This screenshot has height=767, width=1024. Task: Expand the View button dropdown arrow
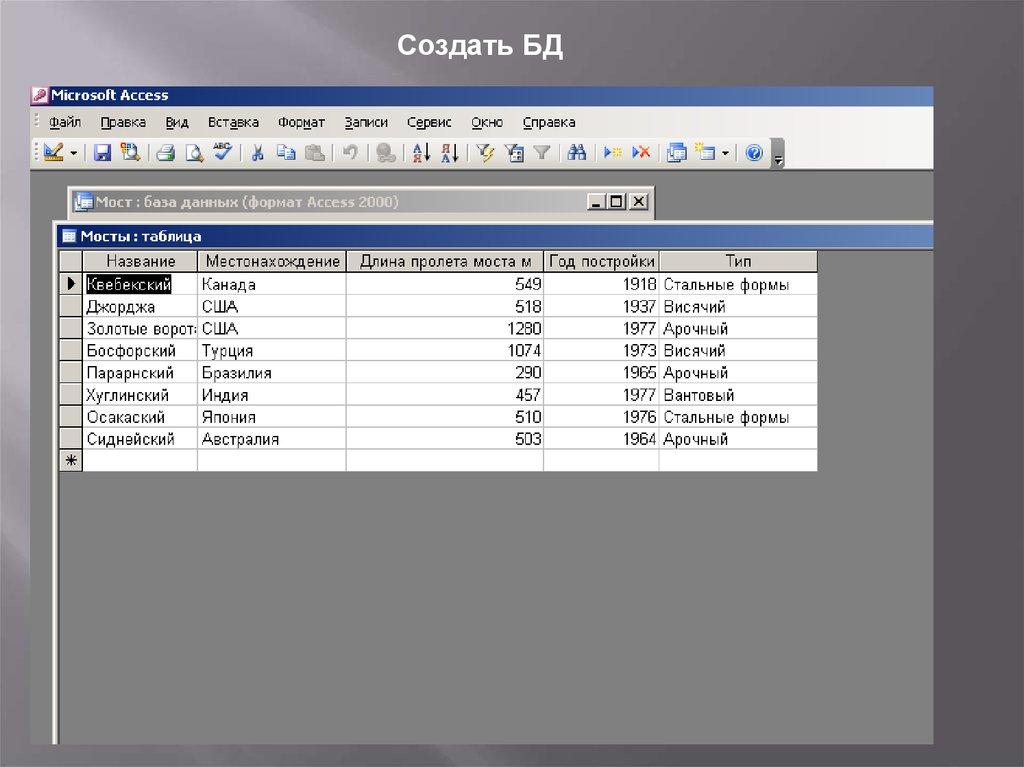pyautogui.click(x=74, y=153)
